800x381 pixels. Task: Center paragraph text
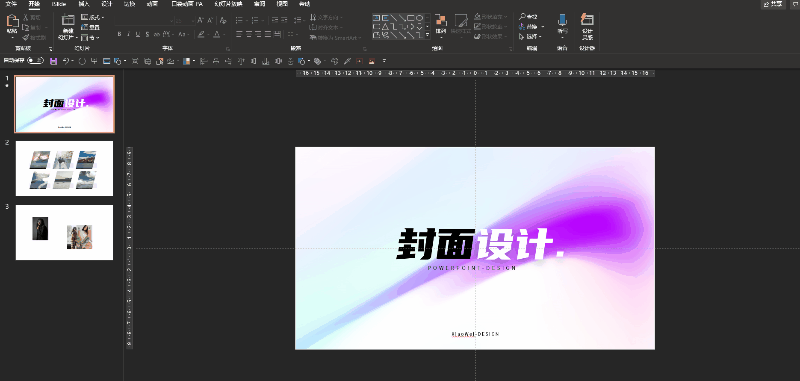[x=248, y=35]
